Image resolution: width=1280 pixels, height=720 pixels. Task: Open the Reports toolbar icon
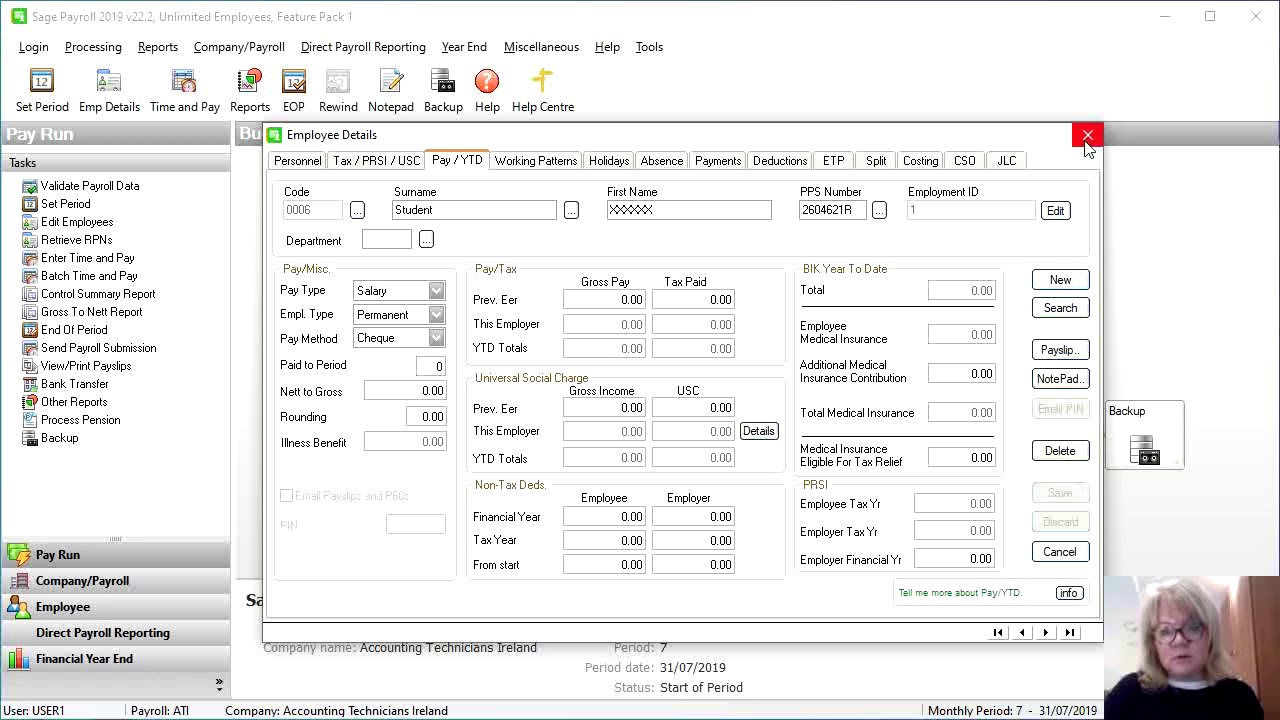(250, 91)
